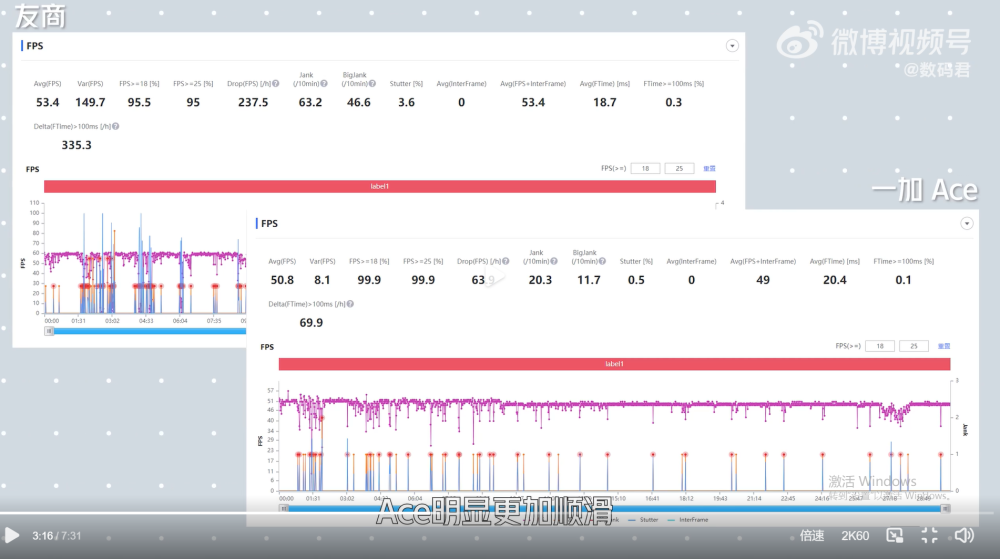This screenshot has width=1000, height=559.
Task: Click FPS threshold field 18 in top panel
Action: (645, 168)
